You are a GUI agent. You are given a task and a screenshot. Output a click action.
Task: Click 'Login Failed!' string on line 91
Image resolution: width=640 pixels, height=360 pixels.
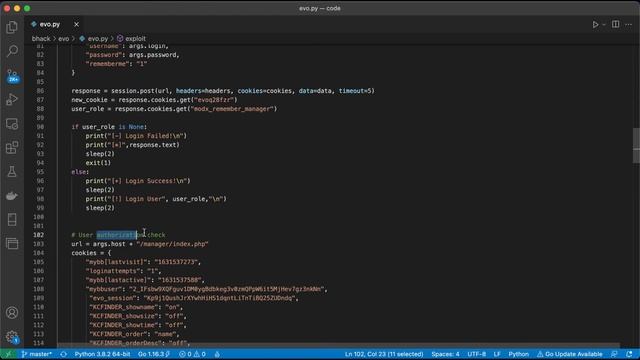coord(147,136)
